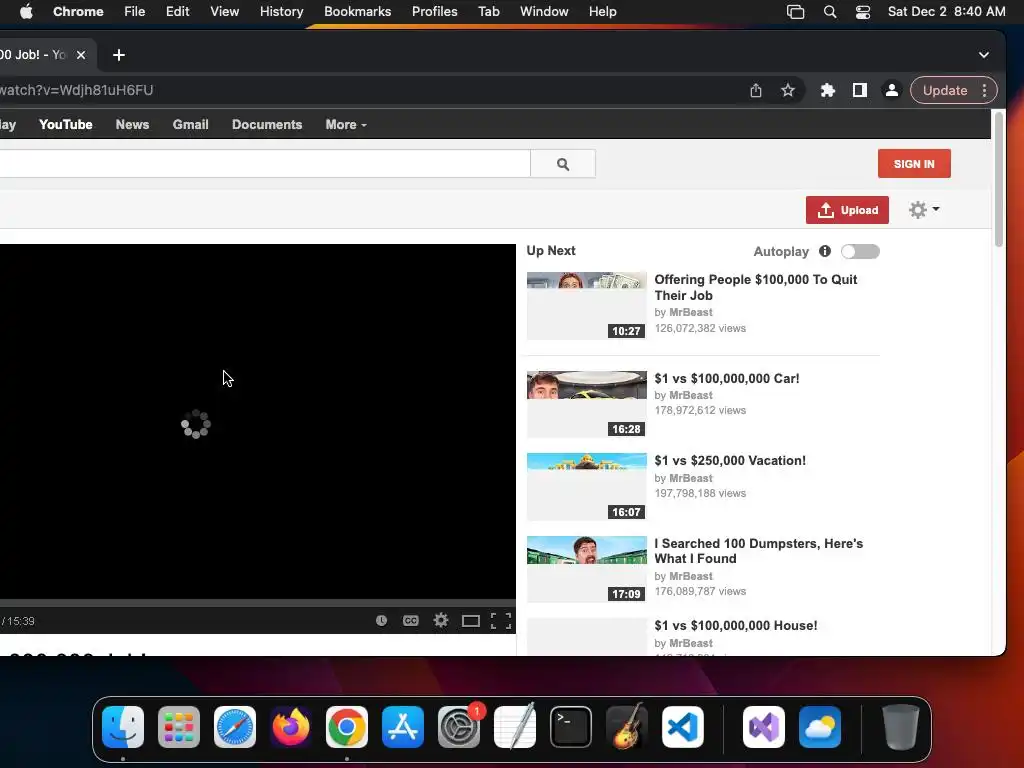Open Spotlight search in menu bar
Viewport: 1024px width, 768px height.
click(829, 12)
